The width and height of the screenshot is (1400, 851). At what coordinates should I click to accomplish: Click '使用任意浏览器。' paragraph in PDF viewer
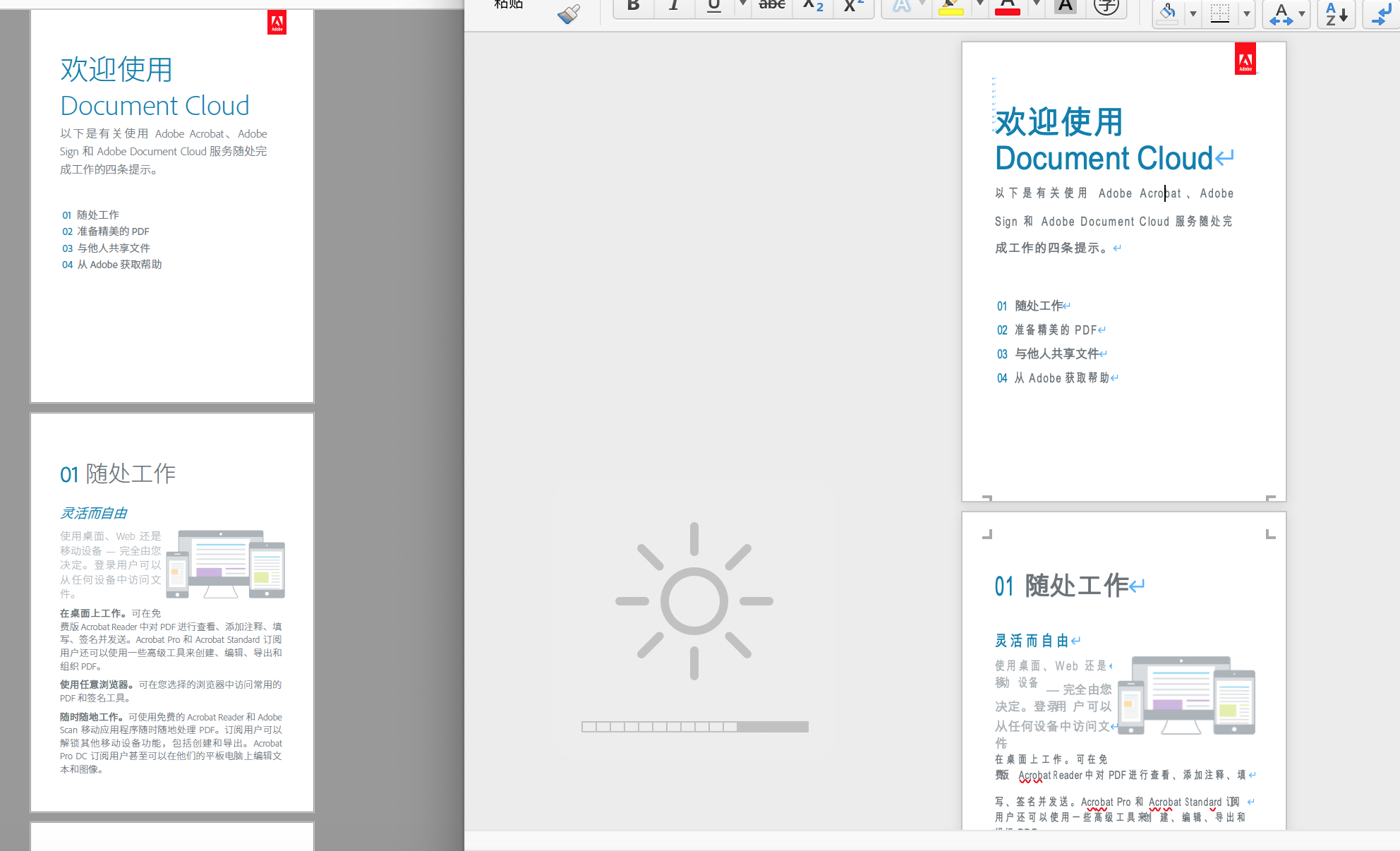pyautogui.click(x=171, y=691)
